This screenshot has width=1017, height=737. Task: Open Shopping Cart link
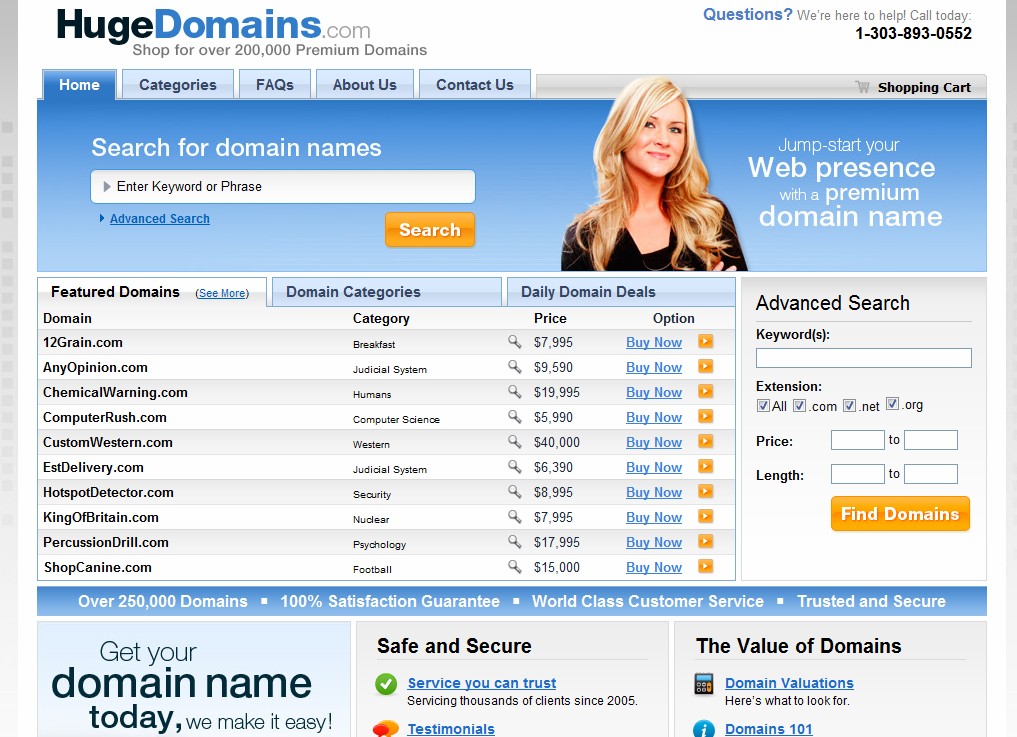tap(924, 88)
